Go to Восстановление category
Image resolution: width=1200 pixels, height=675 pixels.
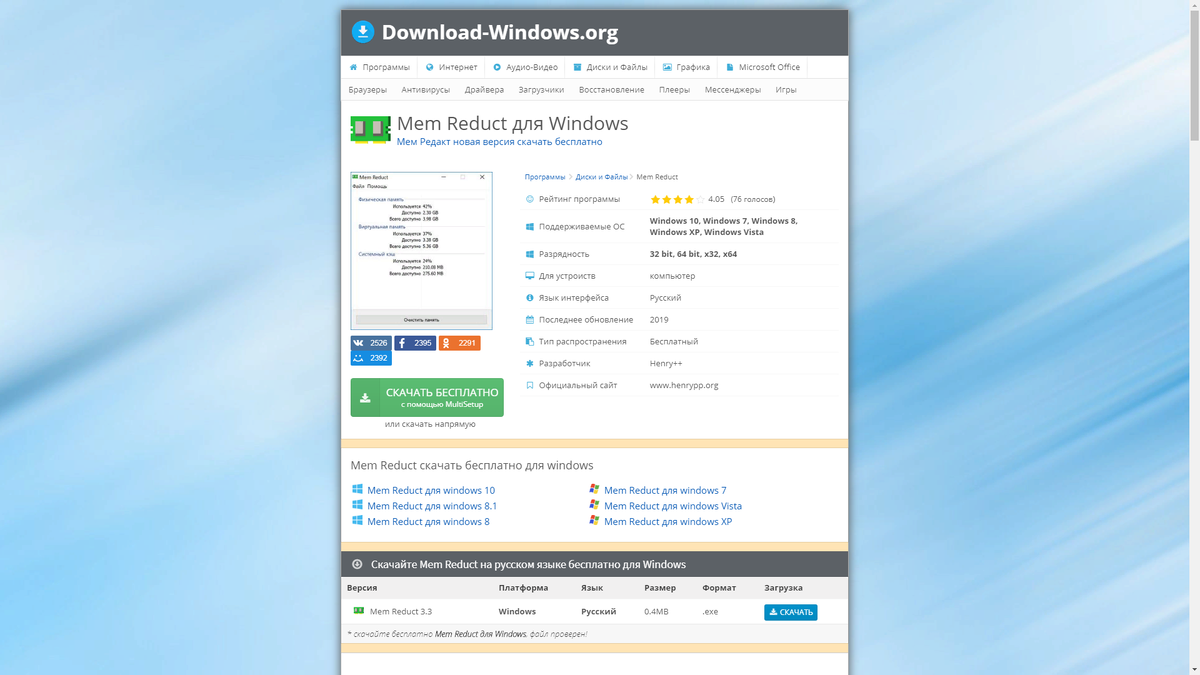click(x=611, y=90)
